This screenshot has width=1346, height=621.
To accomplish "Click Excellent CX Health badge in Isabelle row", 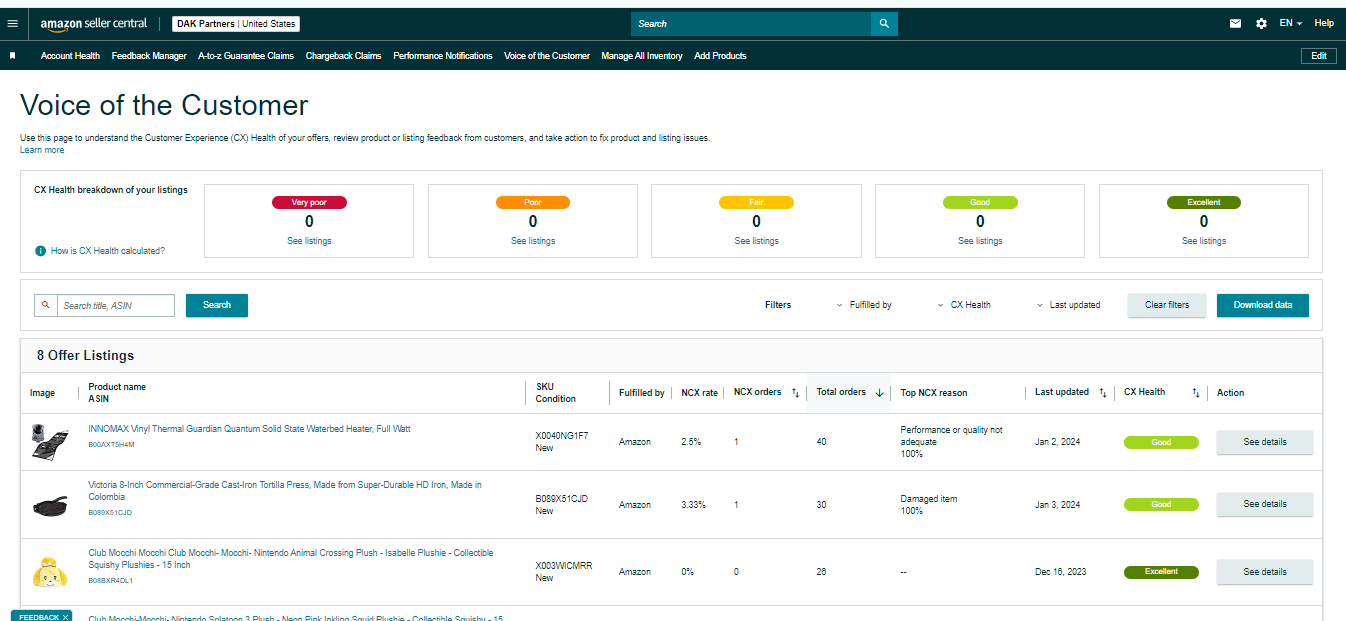I will click(x=1161, y=572).
